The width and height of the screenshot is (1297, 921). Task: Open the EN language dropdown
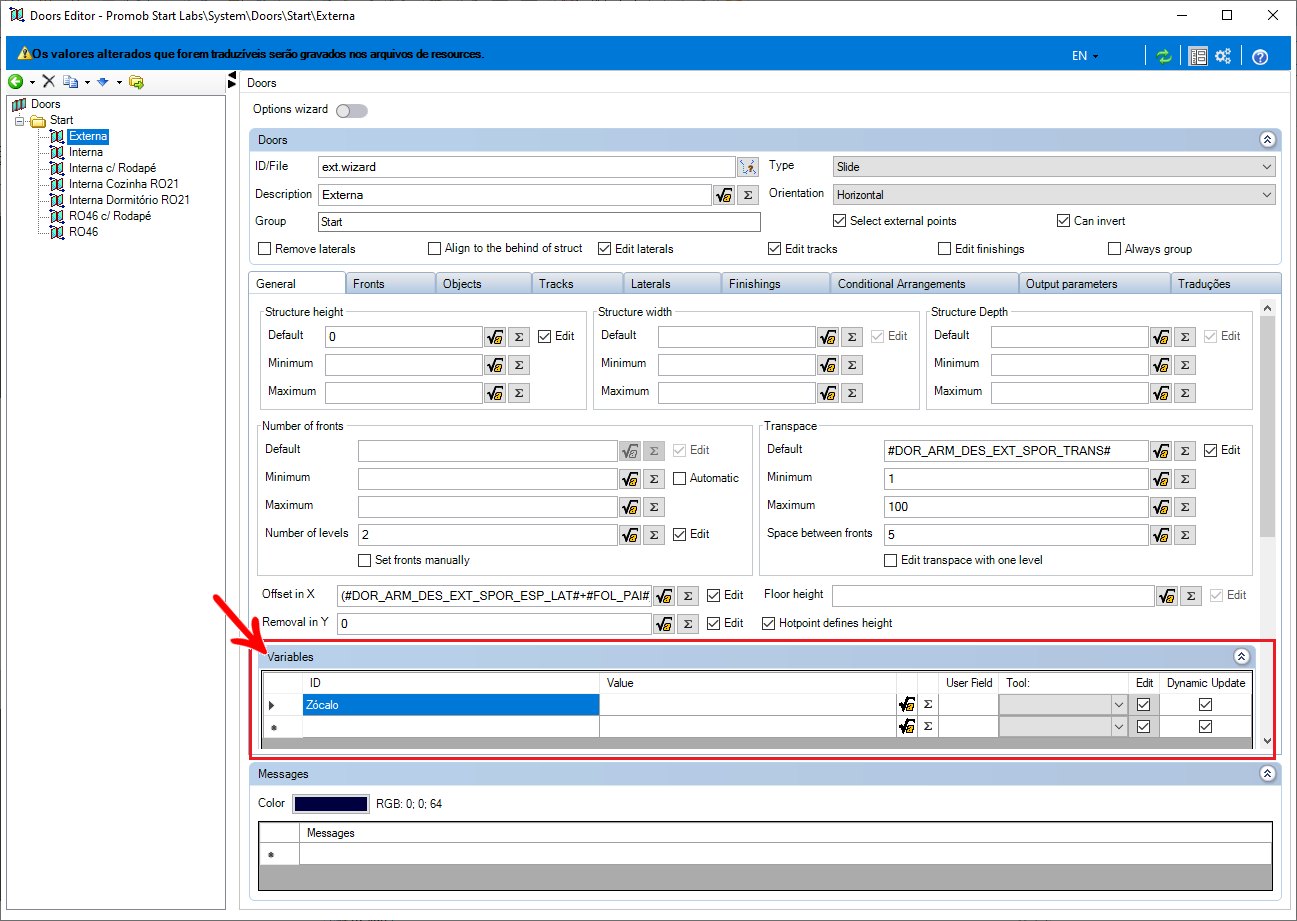[1085, 56]
